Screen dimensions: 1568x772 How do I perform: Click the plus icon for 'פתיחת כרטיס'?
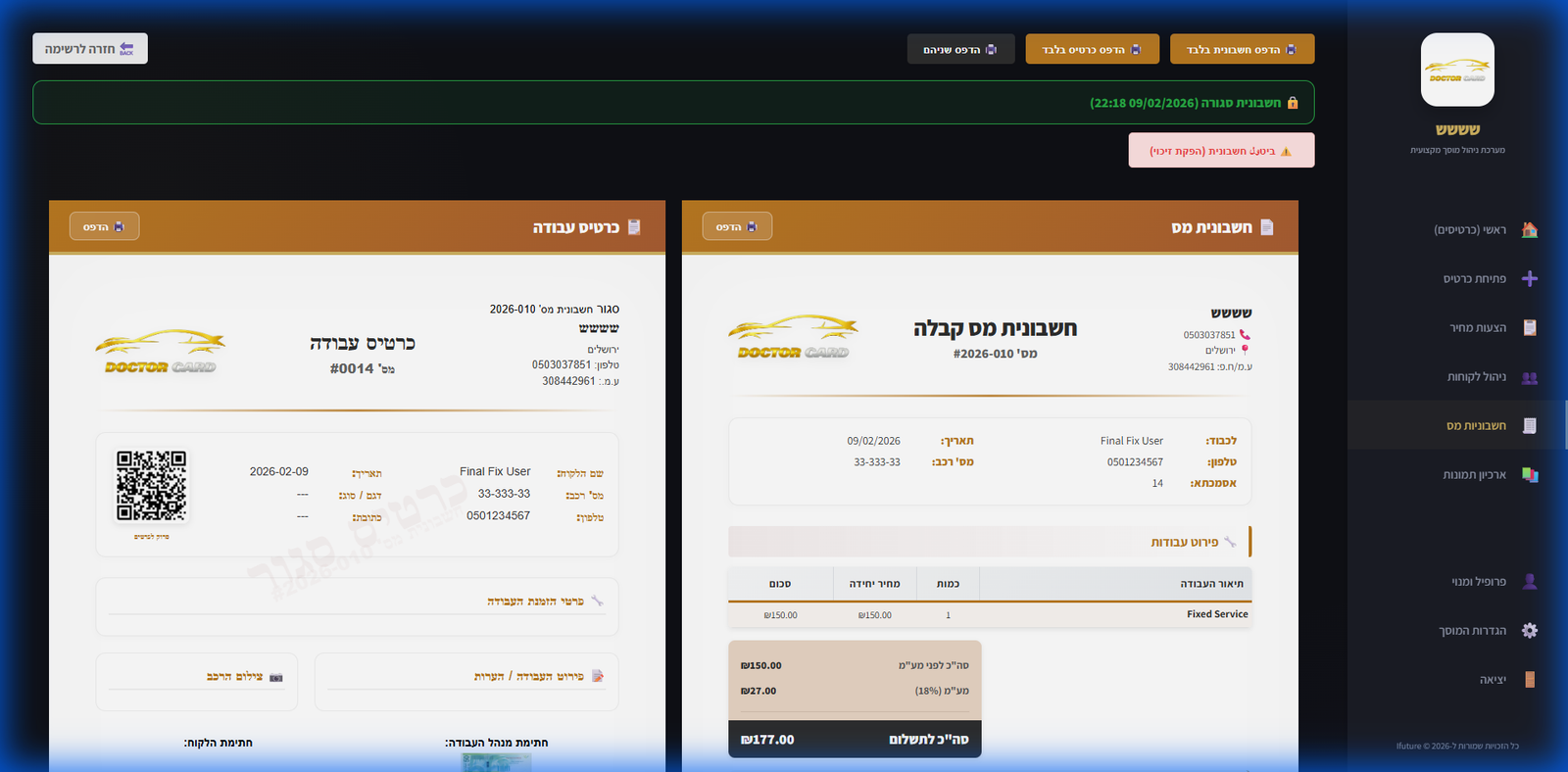click(x=1529, y=278)
